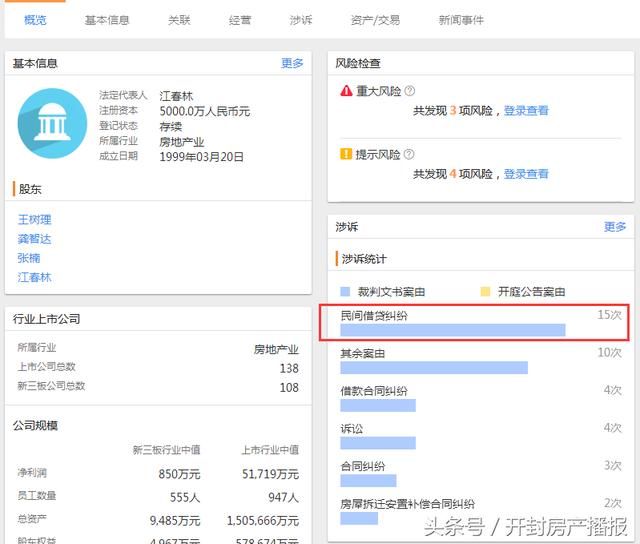Click 登录查看 under 提示风险
This screenshot has height=544, width=640.
(x=526, y=174)
